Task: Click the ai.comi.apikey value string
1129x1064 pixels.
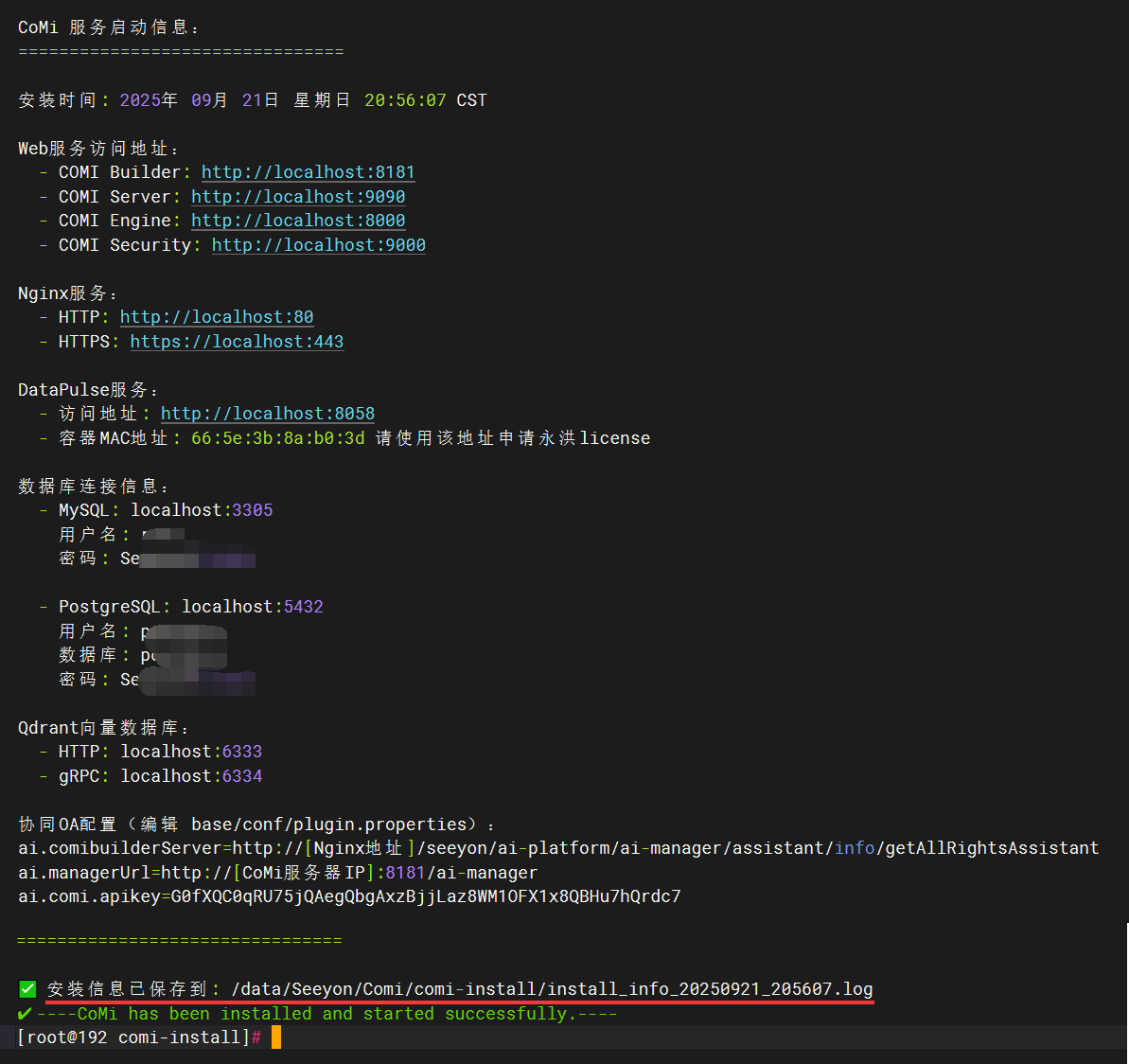Action: (x=425, y=896)
